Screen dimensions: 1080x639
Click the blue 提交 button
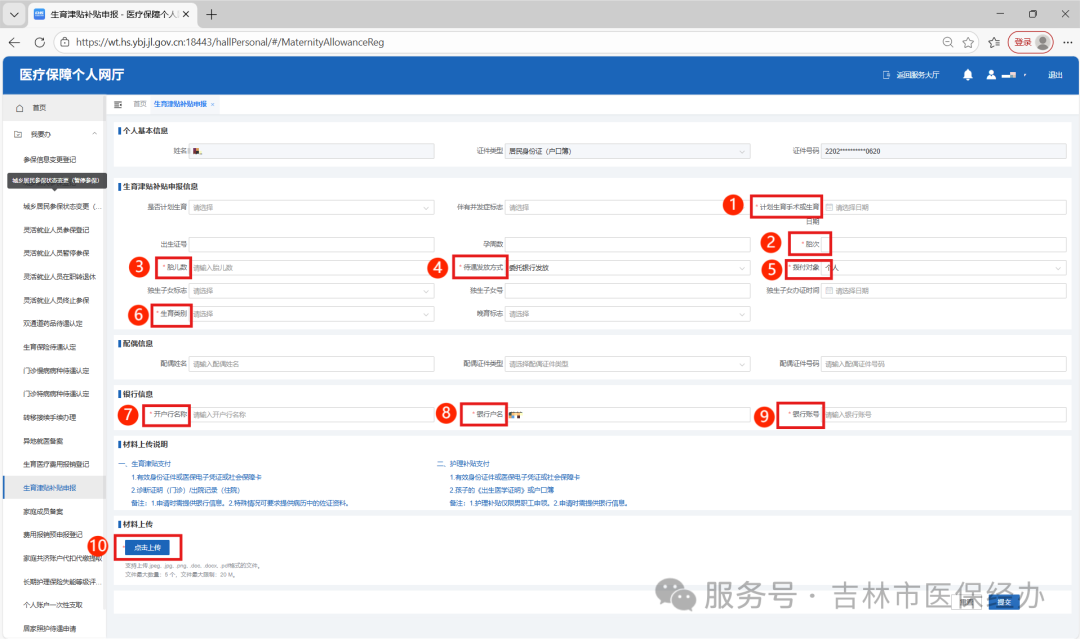tap(1004, 602)
